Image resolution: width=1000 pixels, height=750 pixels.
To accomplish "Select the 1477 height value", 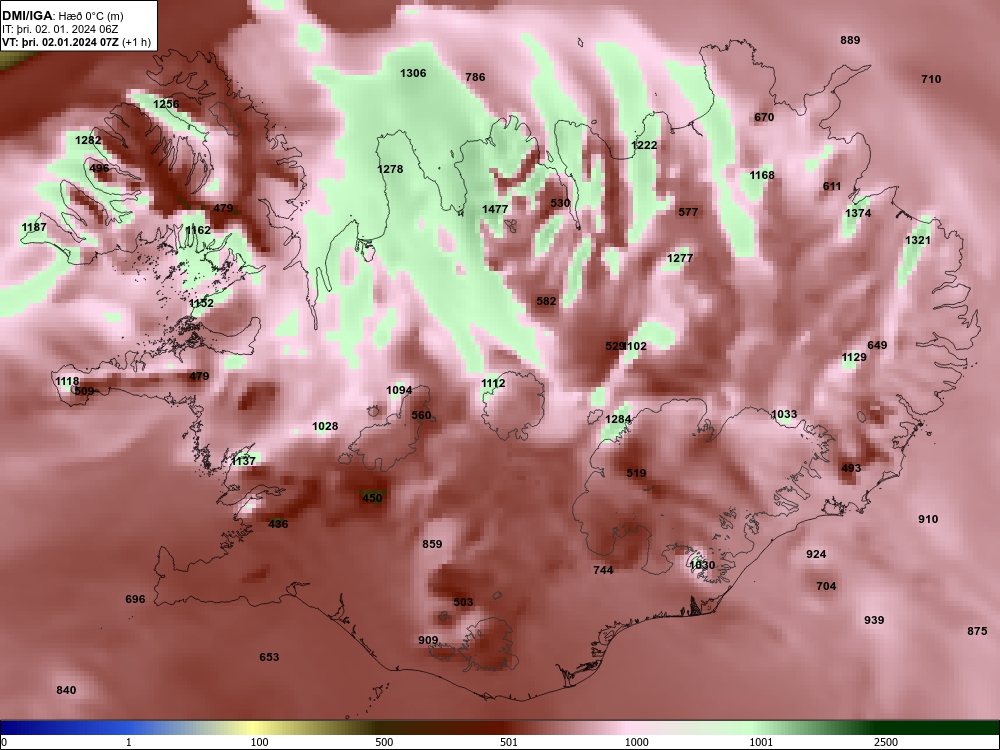I will point(495,209).
